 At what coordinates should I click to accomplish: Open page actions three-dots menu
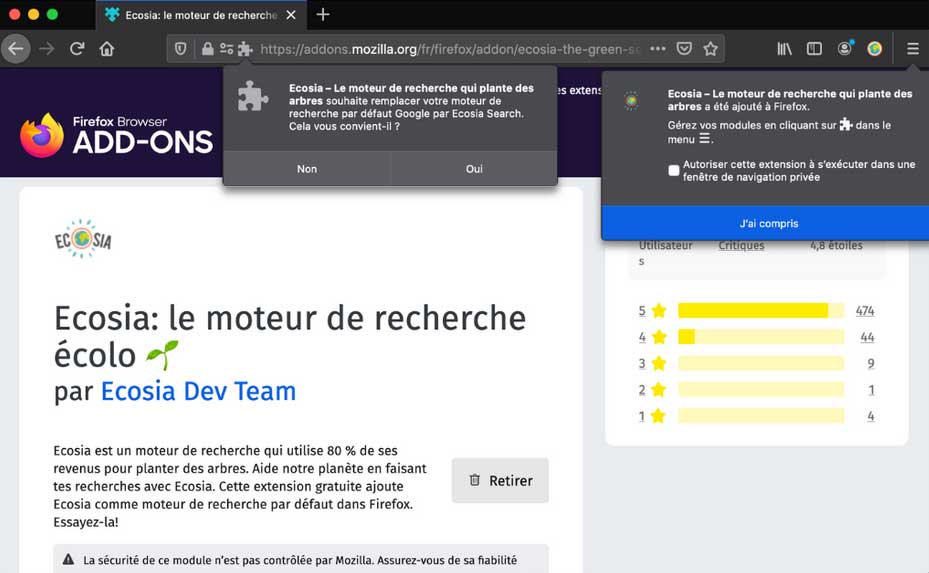[658, 49]
